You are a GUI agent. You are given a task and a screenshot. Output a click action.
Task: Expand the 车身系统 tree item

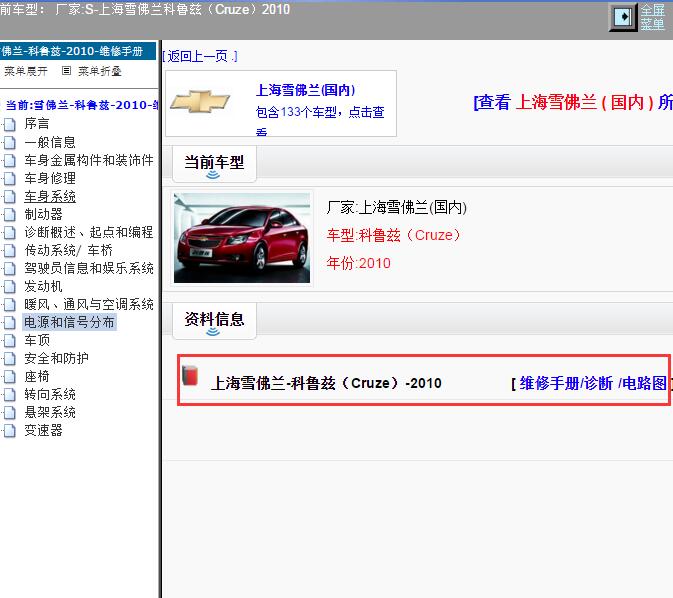click(50, 196)
